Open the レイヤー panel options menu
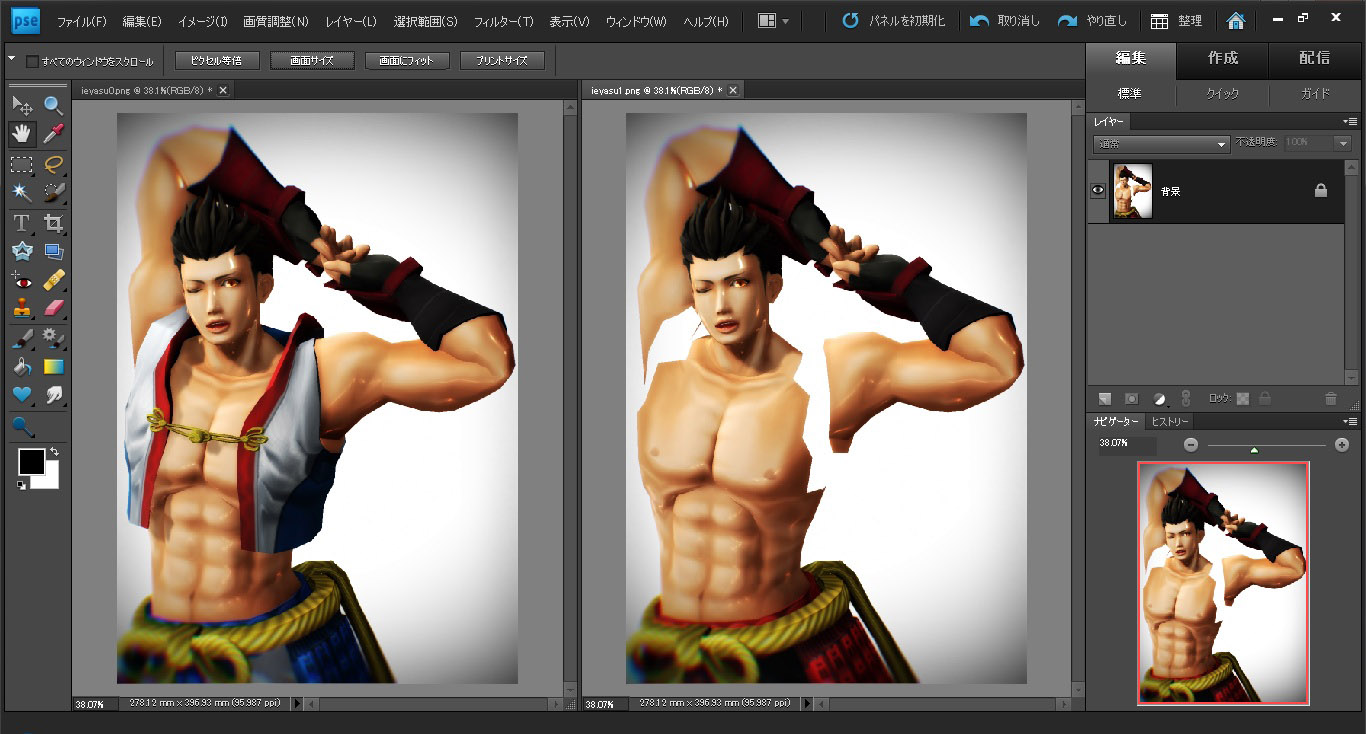Screen dimensions: 1366x734 [1351, 121]
